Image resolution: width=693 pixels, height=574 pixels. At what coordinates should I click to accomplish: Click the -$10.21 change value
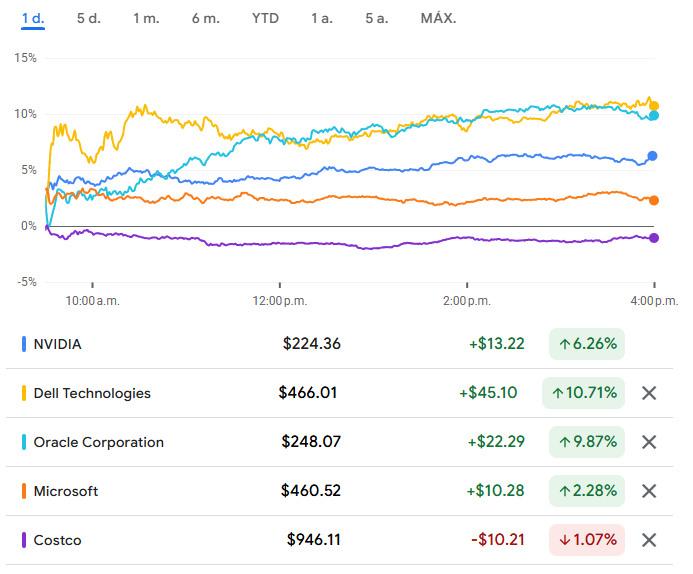498,540
